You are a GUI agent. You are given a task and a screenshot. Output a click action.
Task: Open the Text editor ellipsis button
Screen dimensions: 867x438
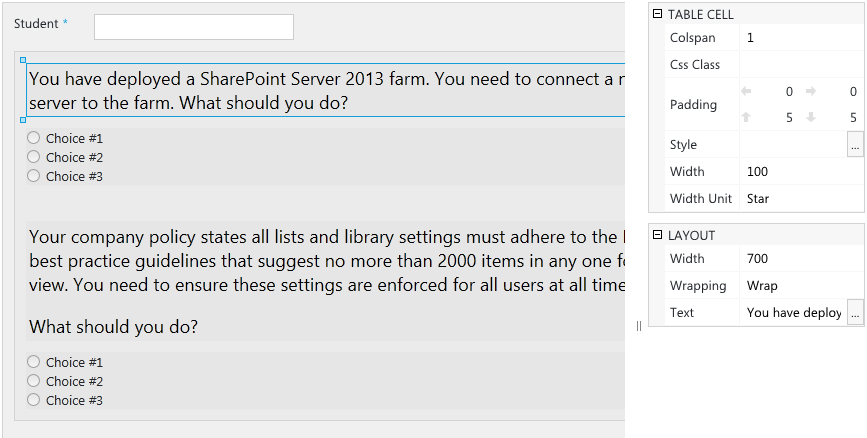855,312
